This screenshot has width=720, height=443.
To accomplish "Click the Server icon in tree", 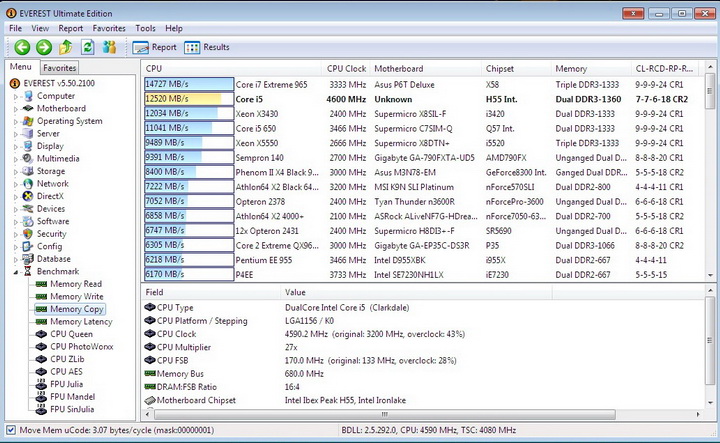I will [x=28, y=134].
